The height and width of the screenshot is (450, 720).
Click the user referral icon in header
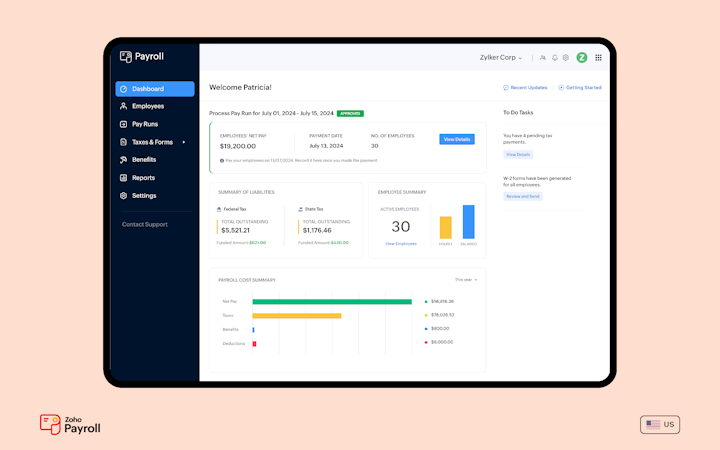543,57
